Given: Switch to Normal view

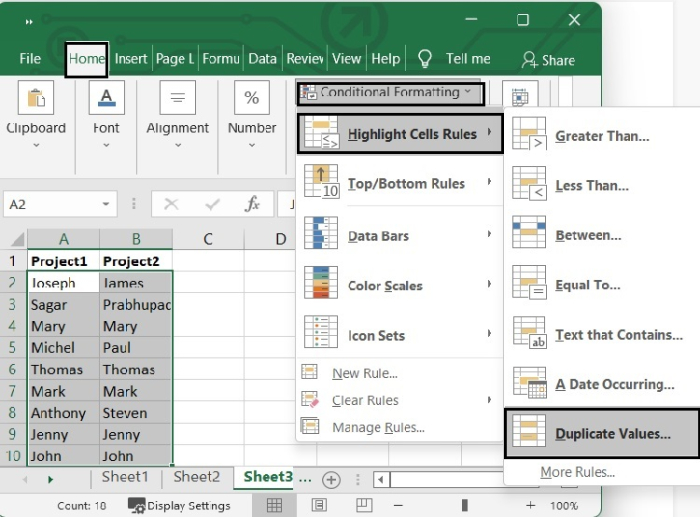Looking at the screenshot, I should 274,506.
